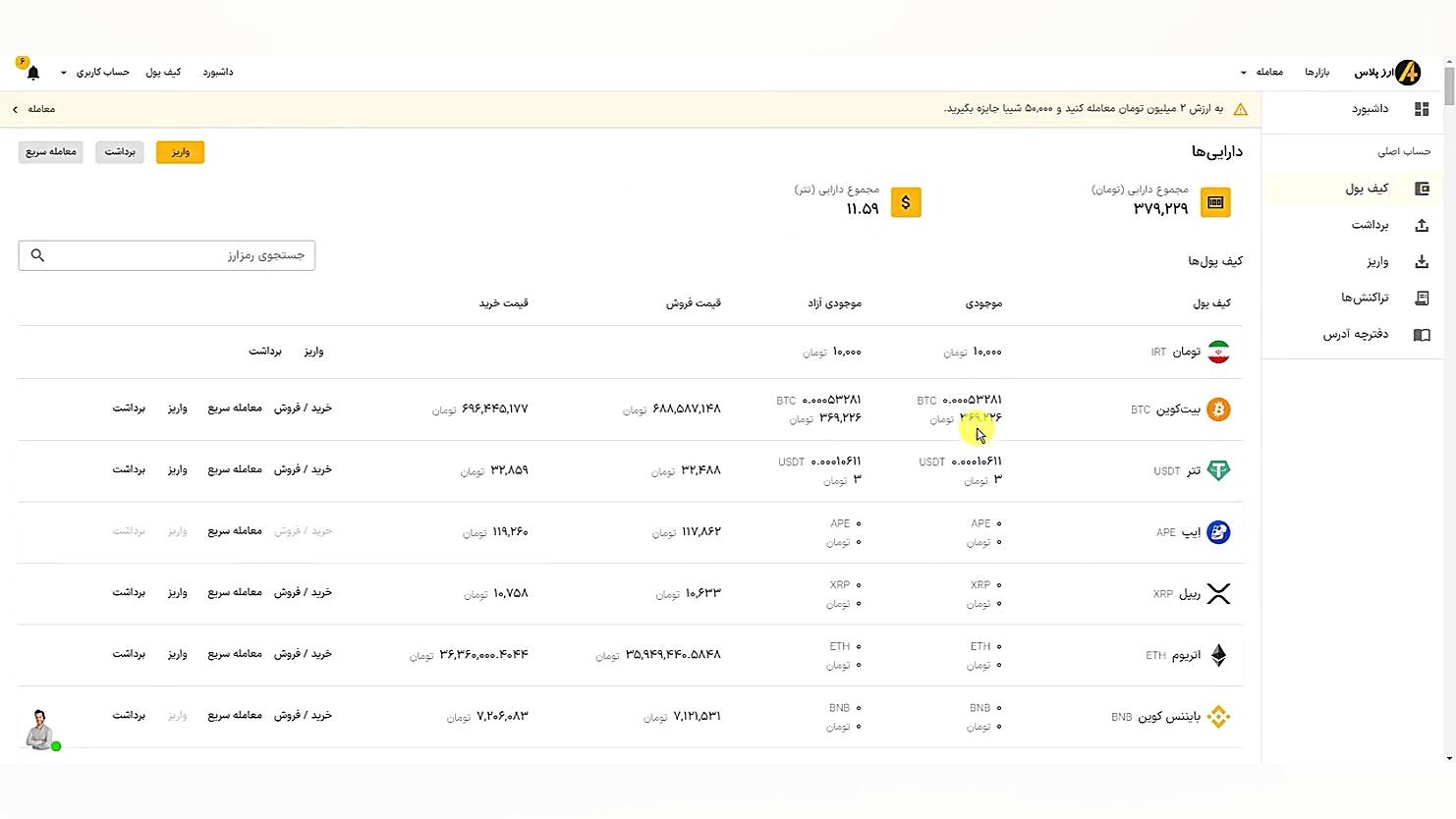
Task: Click the Bitcoin buy price ۶۹۶,۴۴۵,۱۷۷
Action: click(x=495, y=409)
